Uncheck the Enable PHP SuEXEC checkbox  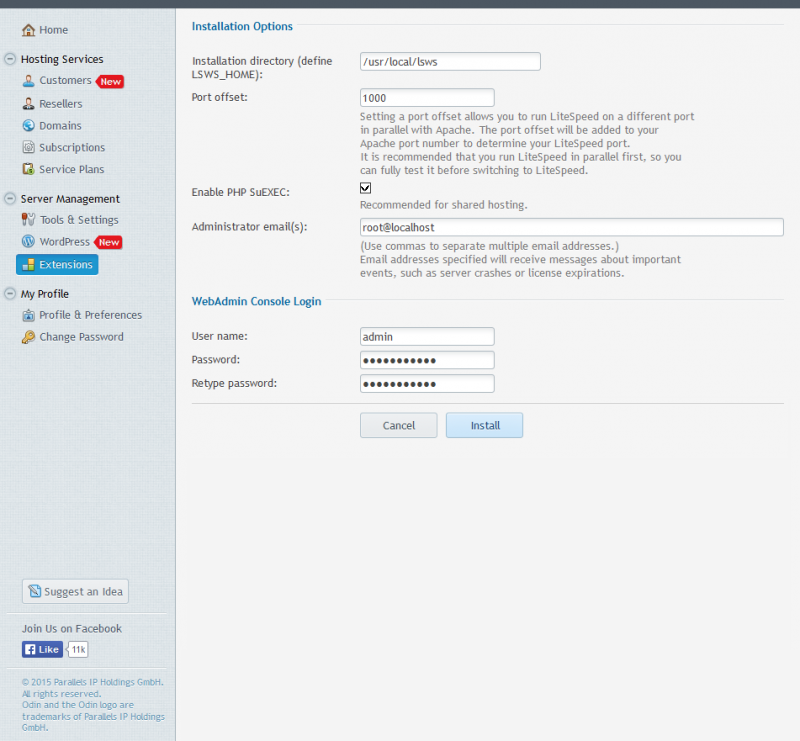[366, 188]
